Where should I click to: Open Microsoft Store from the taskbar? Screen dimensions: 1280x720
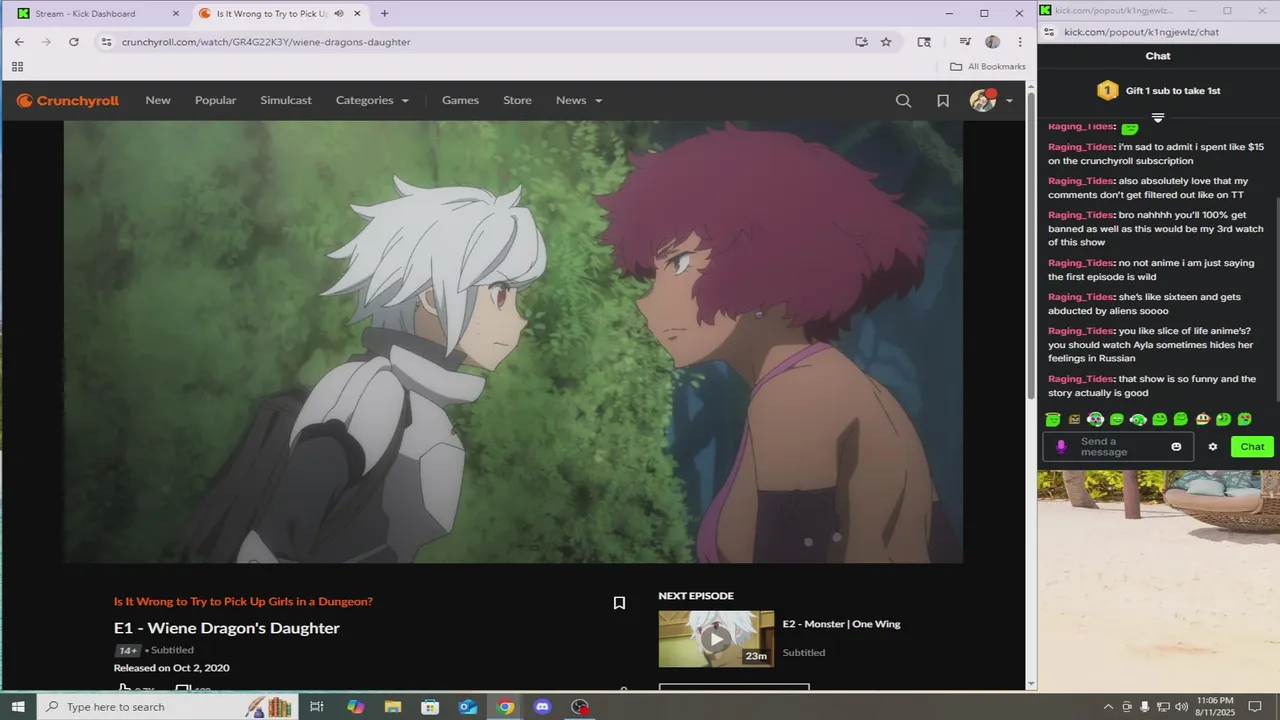430,707
